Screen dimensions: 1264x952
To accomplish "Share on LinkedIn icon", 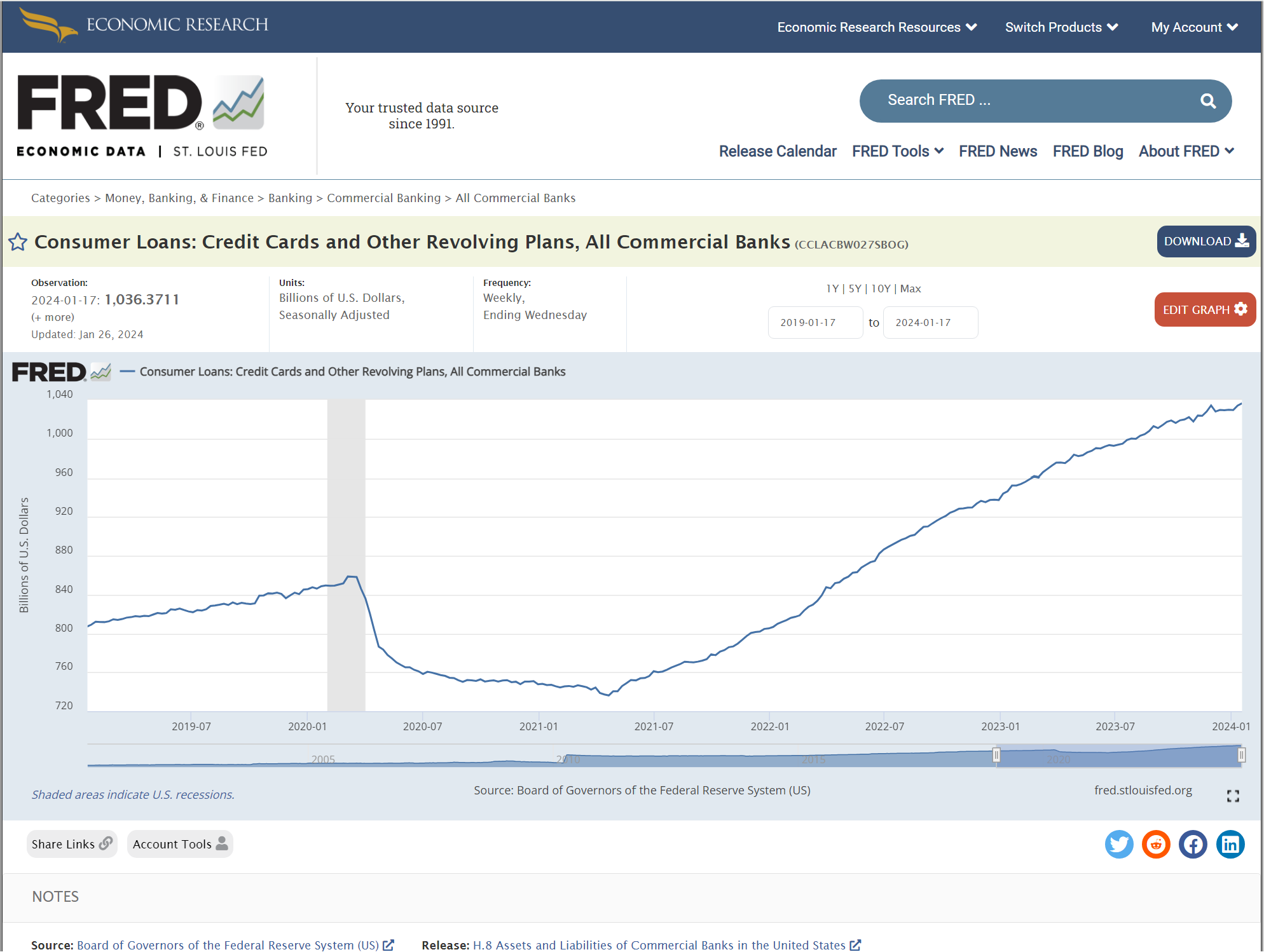I will pos(1230,845).
